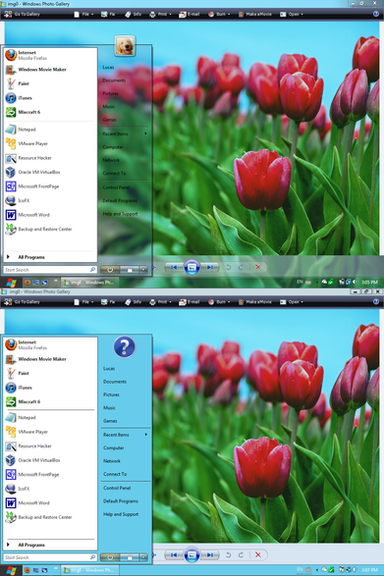Go to the next photo in the lower gallery controls
Image resolution: width=384 pixels, height=576 pixels.
209,555
